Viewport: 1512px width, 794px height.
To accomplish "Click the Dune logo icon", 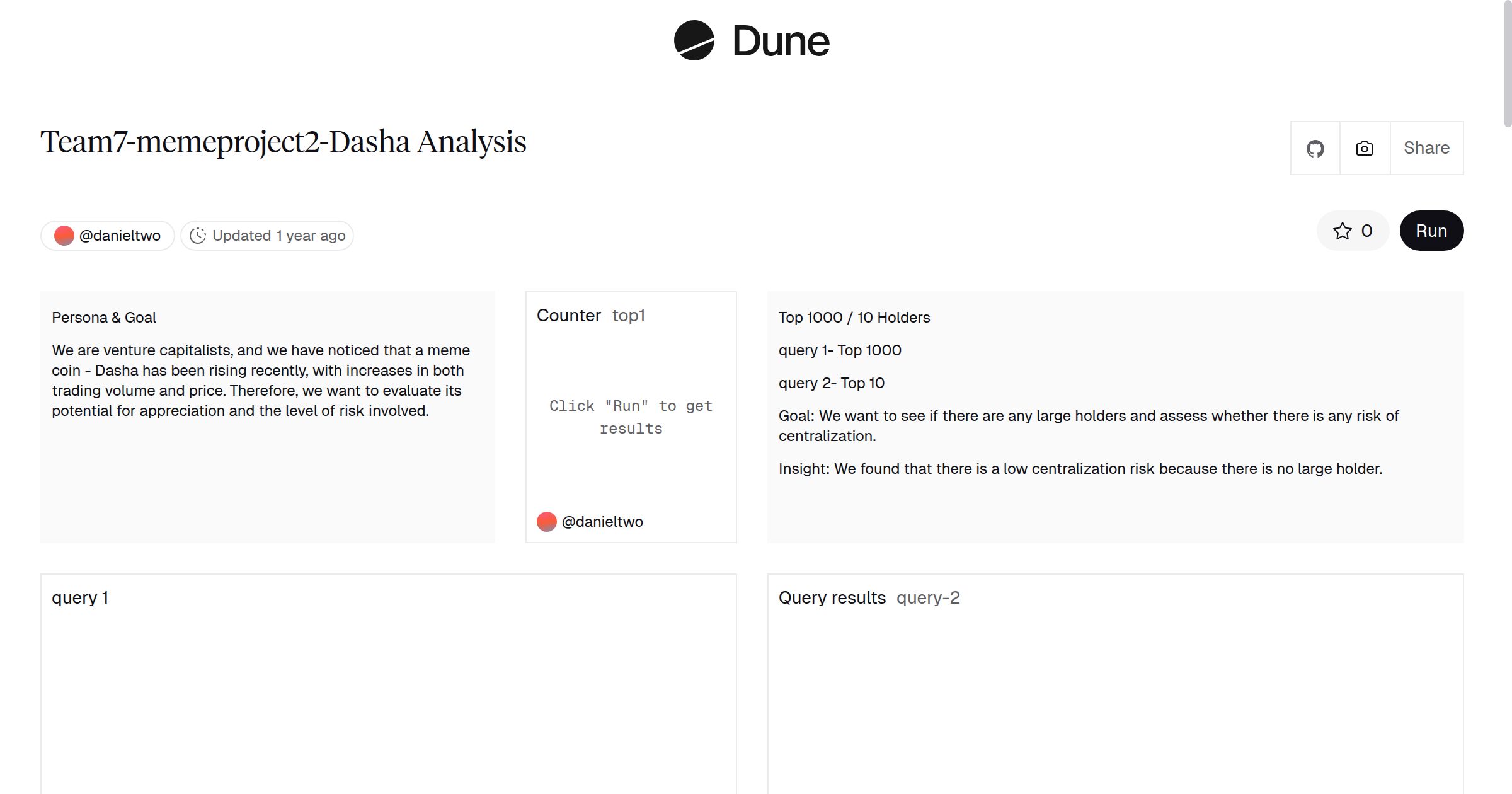I will [694, 40].
